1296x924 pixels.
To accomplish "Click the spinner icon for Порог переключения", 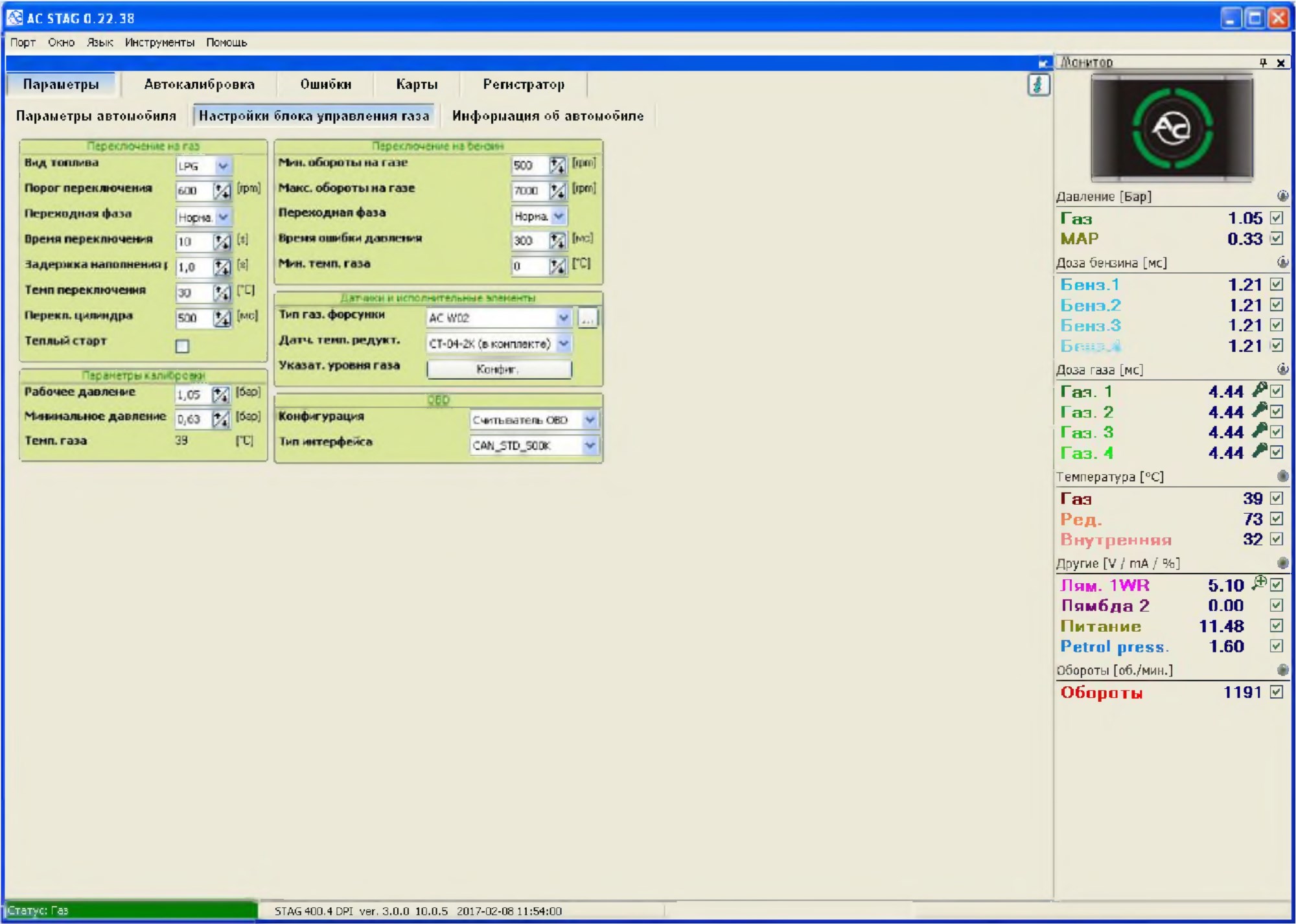I will pos(222,191).
